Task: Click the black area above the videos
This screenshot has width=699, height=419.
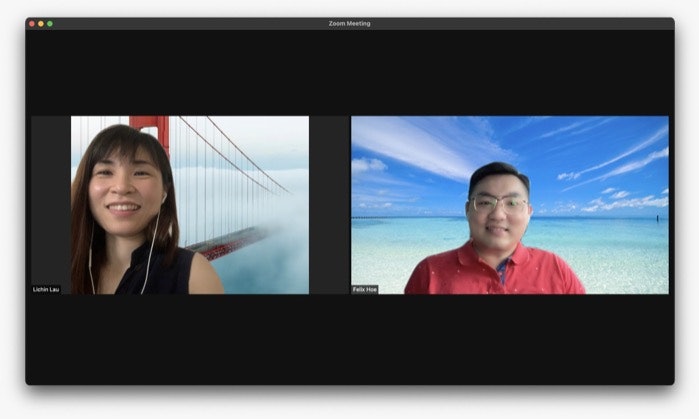Action: coord(349,70)
